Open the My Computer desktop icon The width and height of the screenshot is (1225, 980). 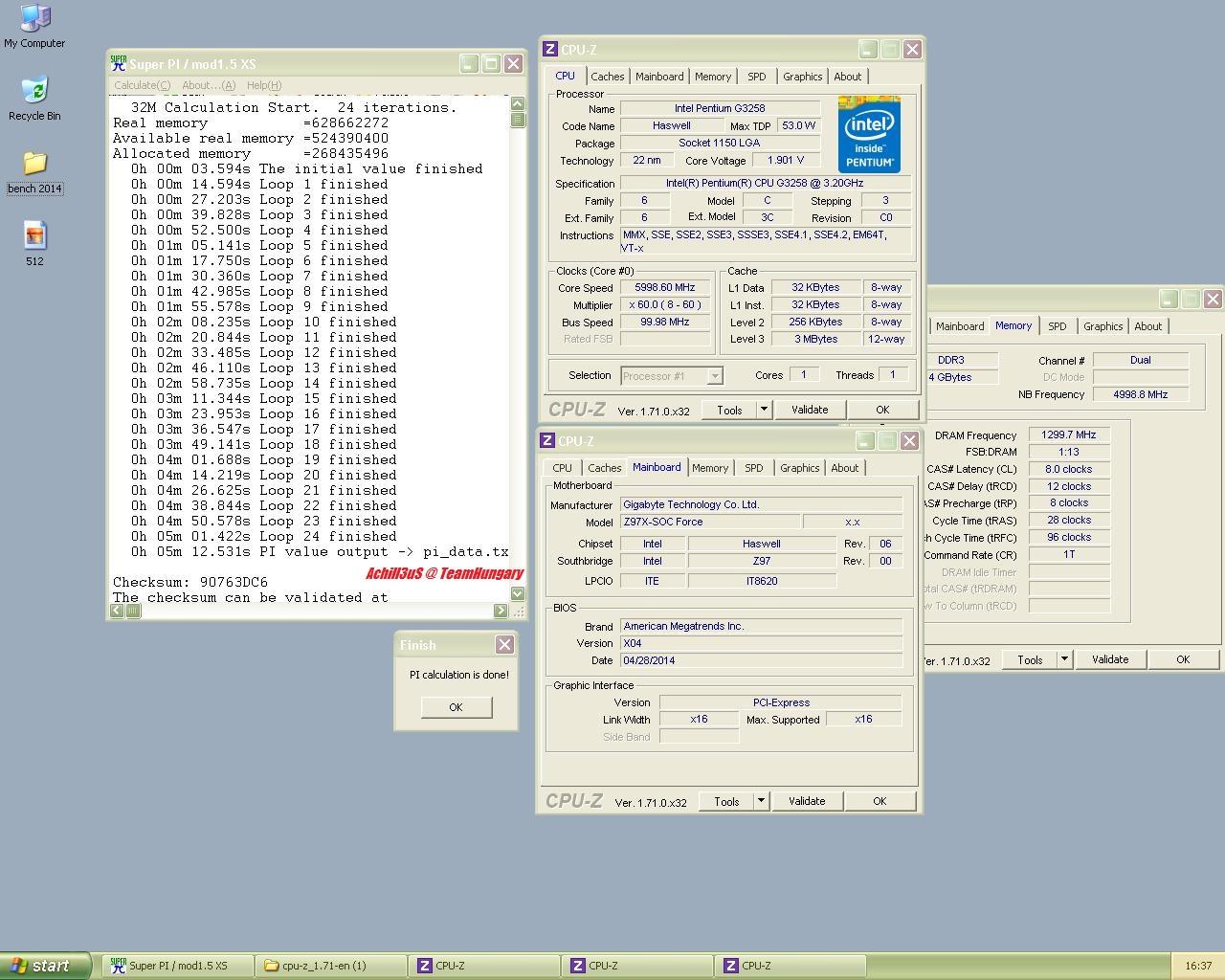34,20
